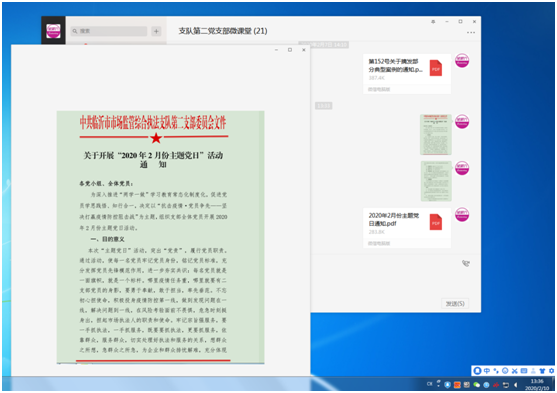This screenshot has height=393, width=557.
Task: Click the Sogou input method logo
Action: coord(477,371)
